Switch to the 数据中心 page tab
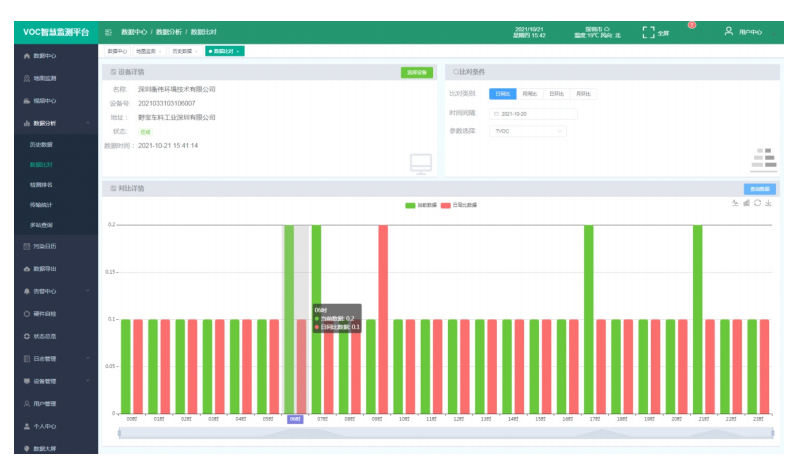The height and width of the screenshot is (470, 795). [x=117, y=51]
